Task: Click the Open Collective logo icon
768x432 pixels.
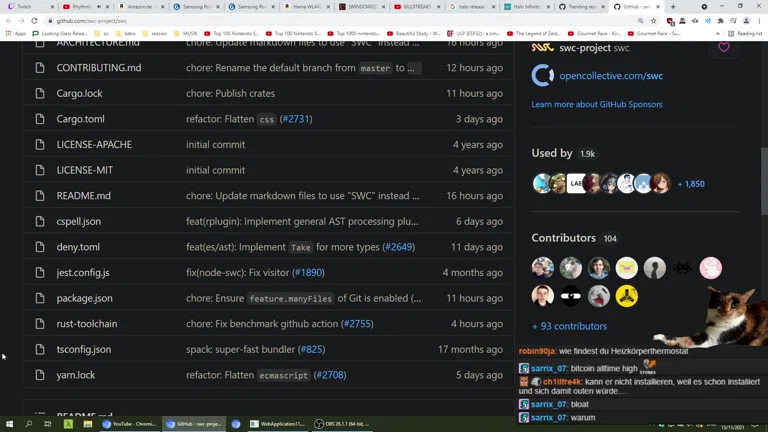Action: coord(543,76)
